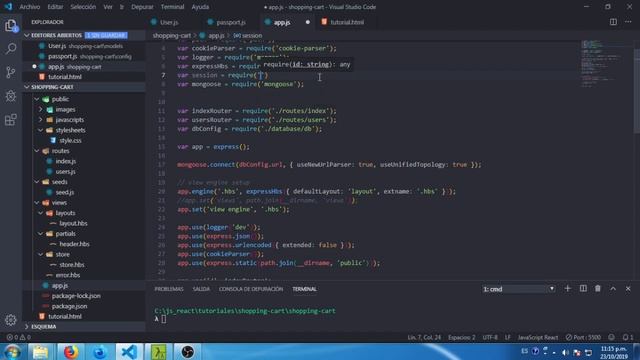This screenshot has width=640, height=360.
Task: Kill terminal with trash icon
Action: pyautogui.click(x=598, y=289)
